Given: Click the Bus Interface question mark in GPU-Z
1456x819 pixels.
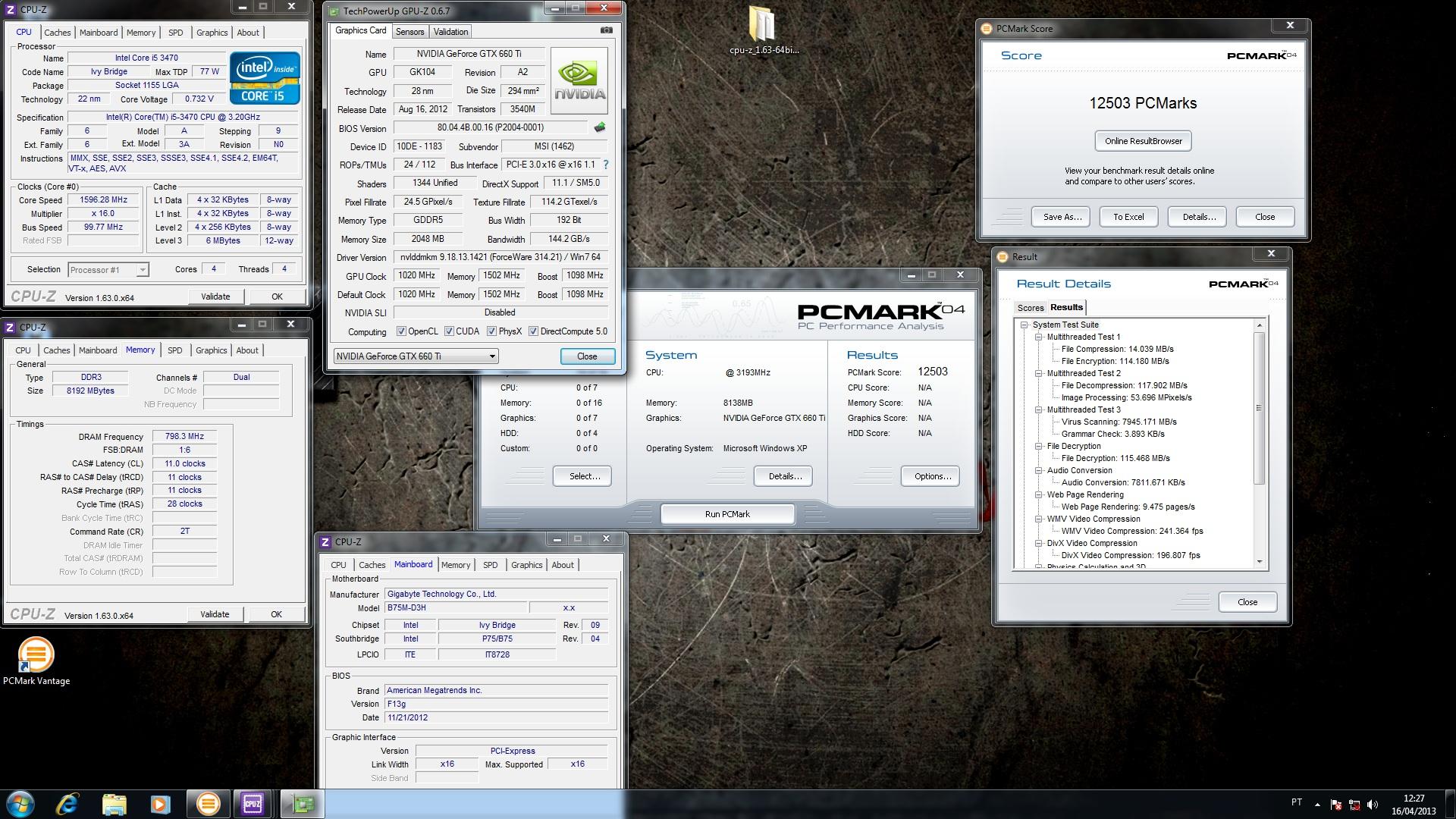Looking at the screenshot, I should 605,165.
